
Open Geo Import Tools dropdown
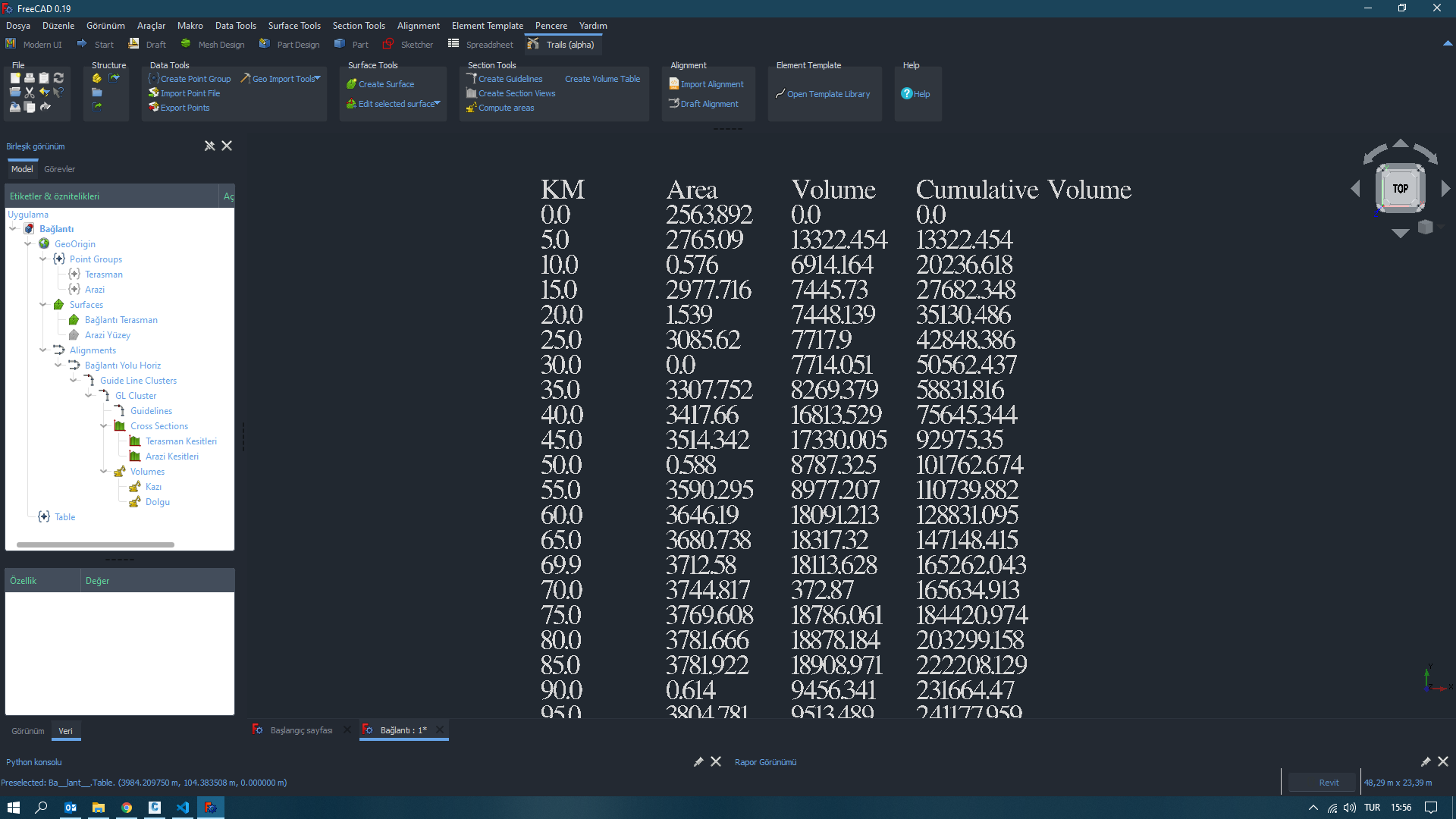coord(318,78)
